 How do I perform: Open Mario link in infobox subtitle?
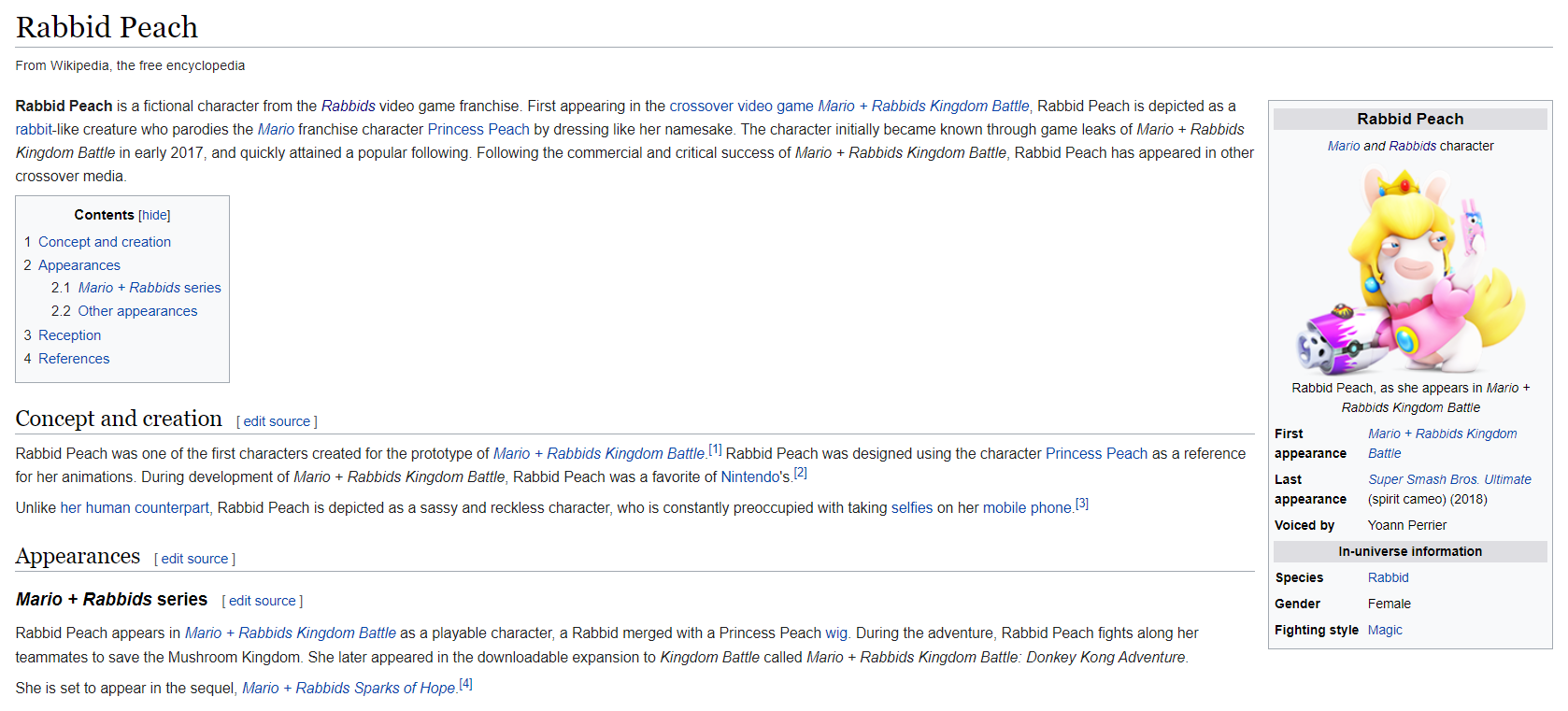click(1344, 146)
